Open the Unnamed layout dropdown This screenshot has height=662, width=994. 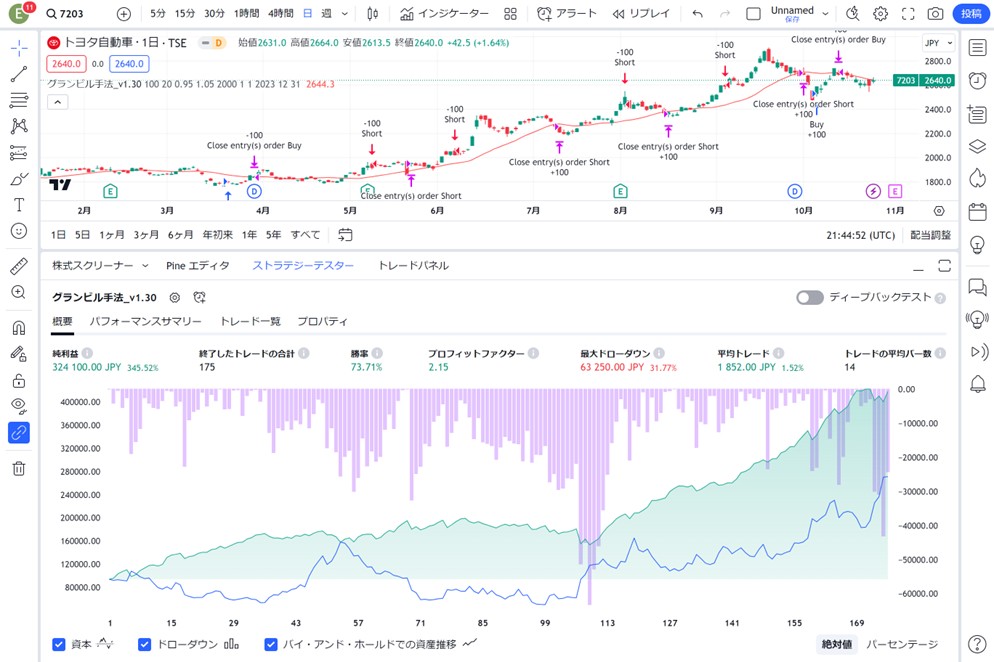pos(825,14)
